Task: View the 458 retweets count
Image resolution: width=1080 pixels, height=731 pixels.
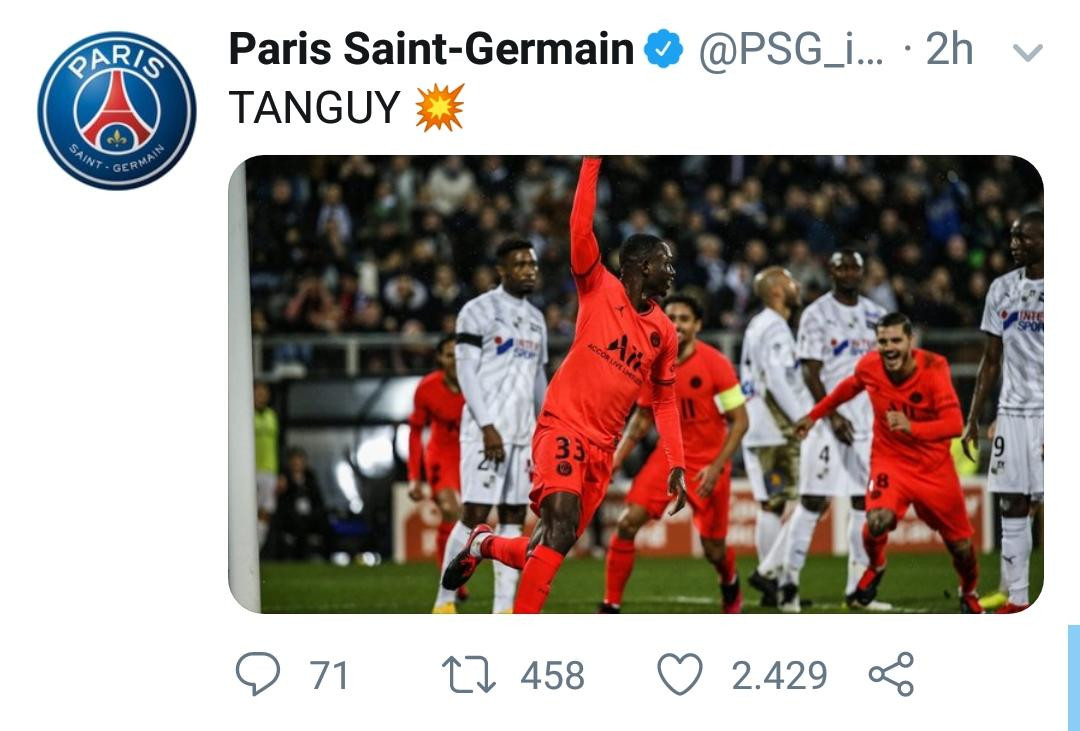Action: pos(552,675)
